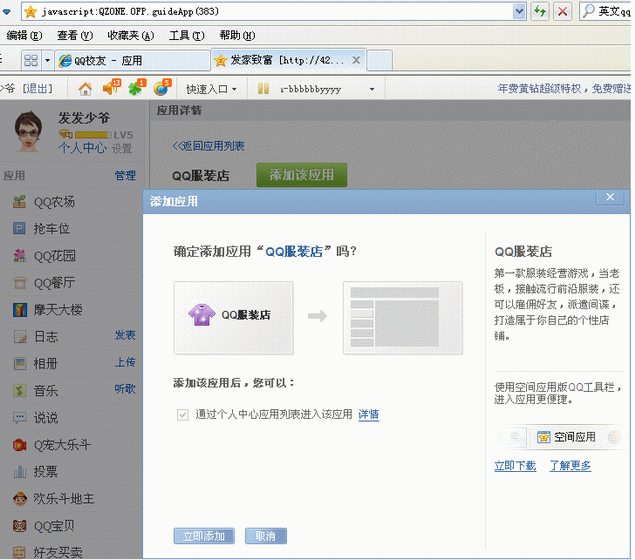Open the 查看(V) menu
635x560 pixels.
(x=75, y=36)
